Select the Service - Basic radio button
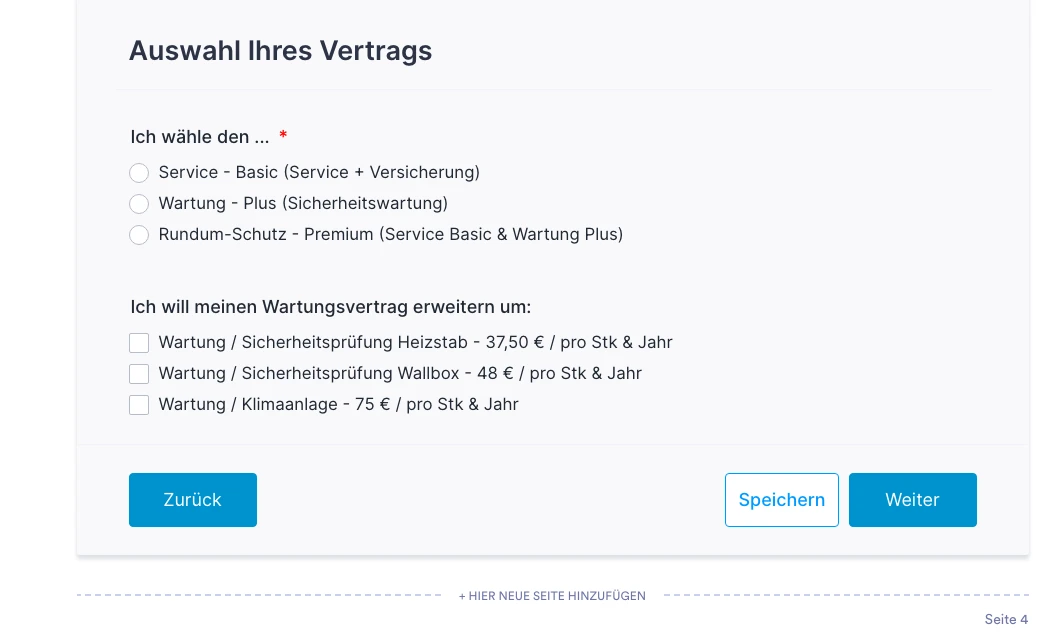 point(139,173)
